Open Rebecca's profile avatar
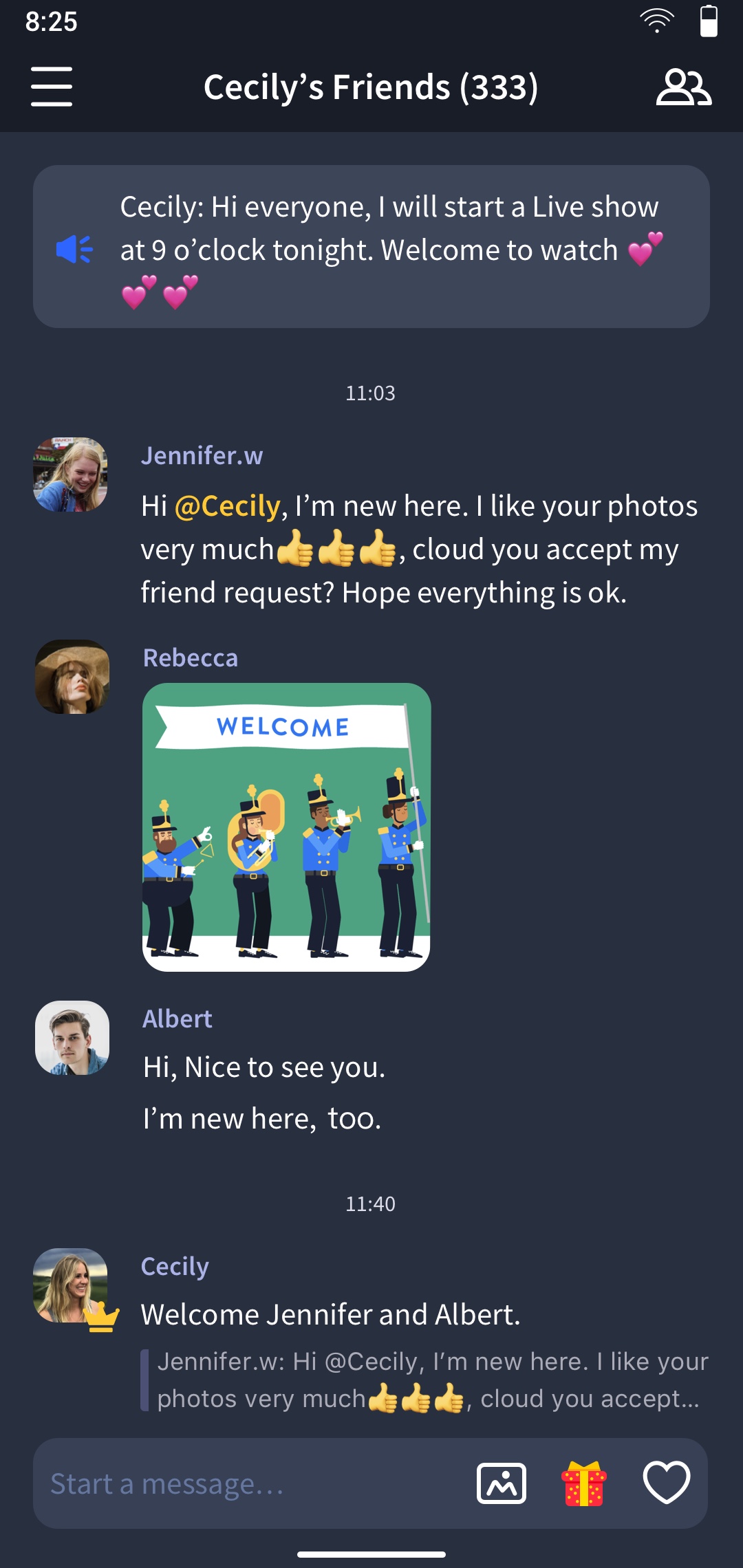 click(72, 677)
